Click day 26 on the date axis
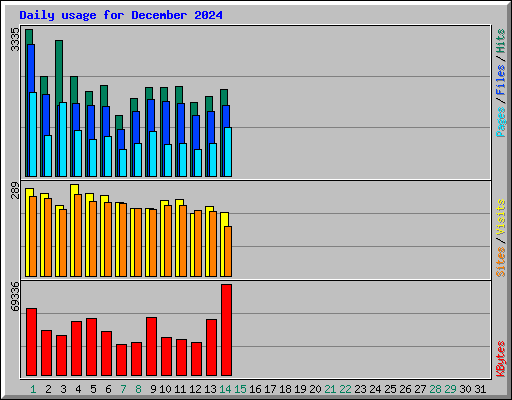 tap(405, 389)
